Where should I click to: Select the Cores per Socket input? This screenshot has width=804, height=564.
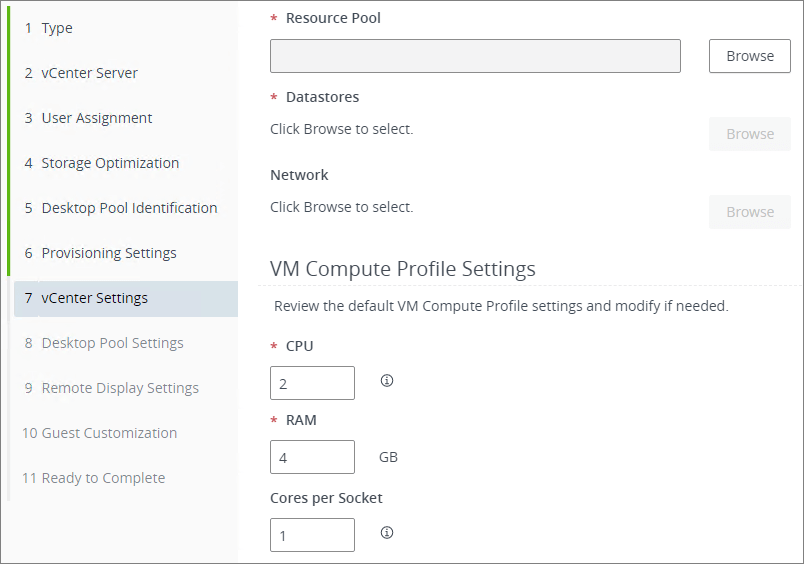(312, 535)
